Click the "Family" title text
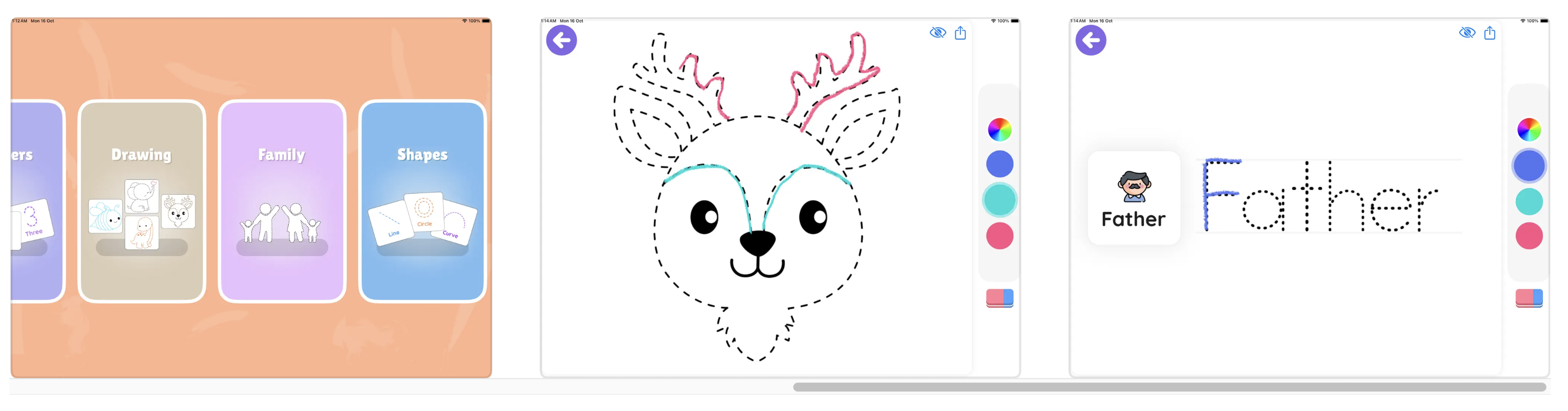Viewport: 1568px width, 411px height. (x=281, y=155)
